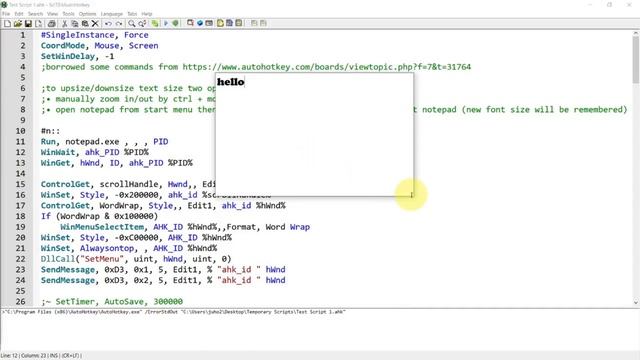Viewport: 640px width, 360px height.
Task: Open Find with the magnifying glass icon
Action: (x=131, y=24)
